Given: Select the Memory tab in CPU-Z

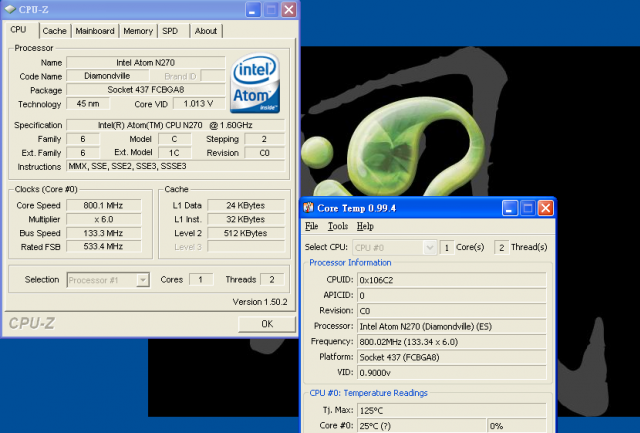Looking at the screenshot, I should 138,31.
